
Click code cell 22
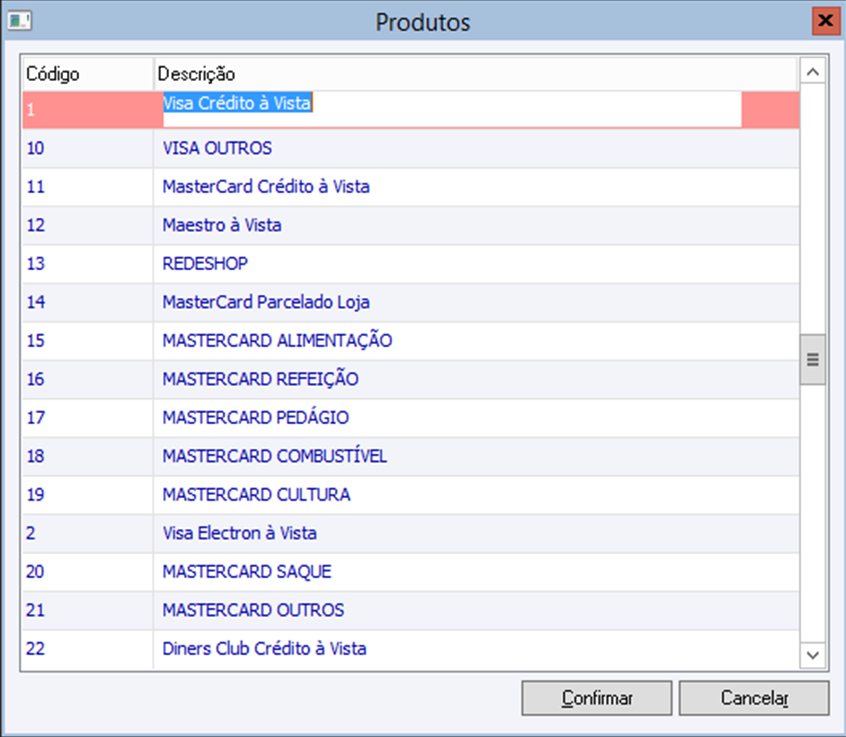(x=88, y=649)
